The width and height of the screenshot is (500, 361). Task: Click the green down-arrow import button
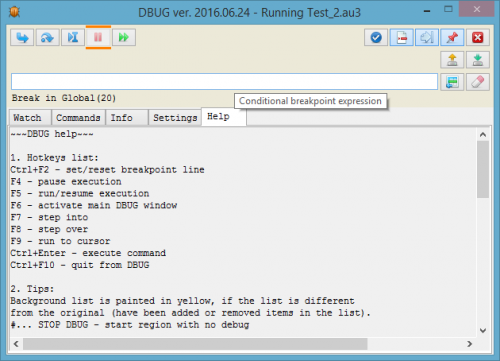[x=478, y=60]
